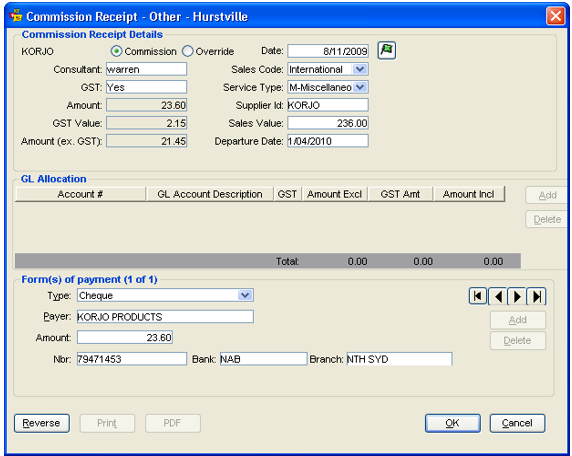Click the GST Amt column header

[x=401, y=194]
